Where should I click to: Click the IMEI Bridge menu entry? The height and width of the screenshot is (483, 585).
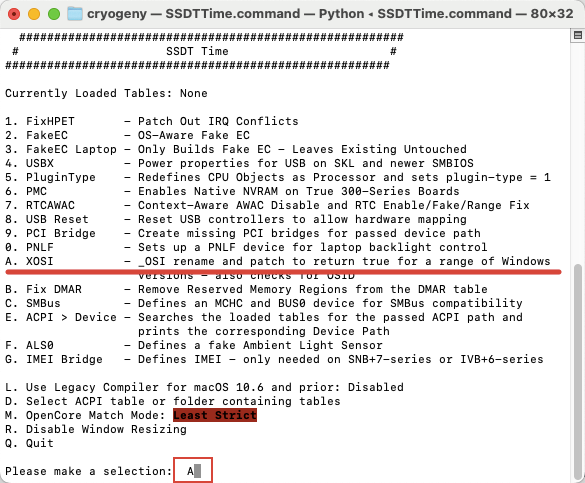(274, 359)
